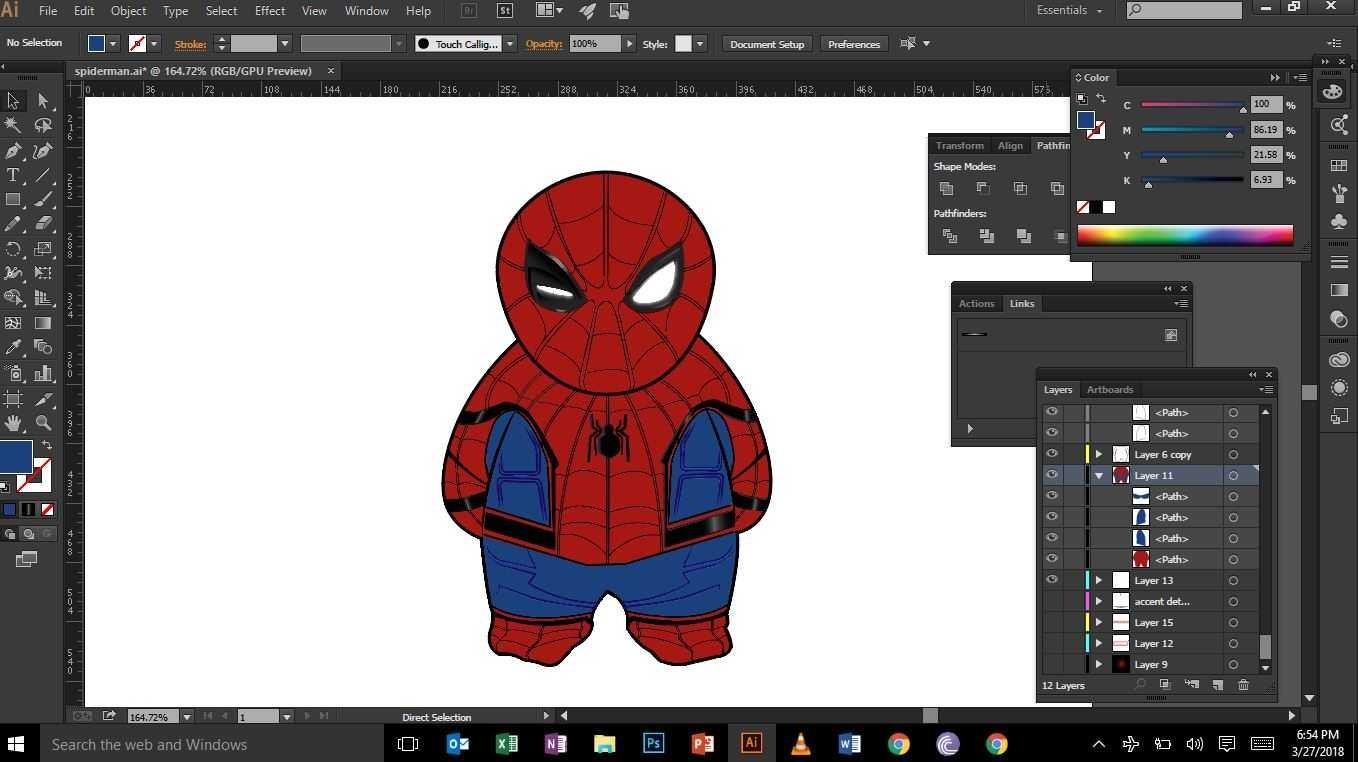This screenshot has height=762, width=1358.
Task: Click the Stroke label link
Action: 190,44
